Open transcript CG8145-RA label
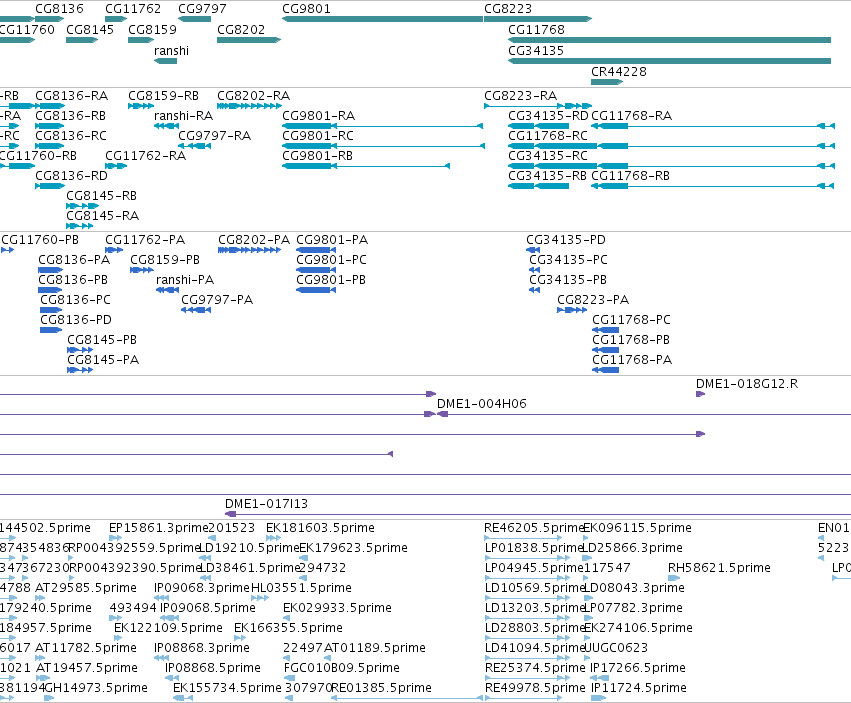Screen dimensions: 851x703 (103, 216)
